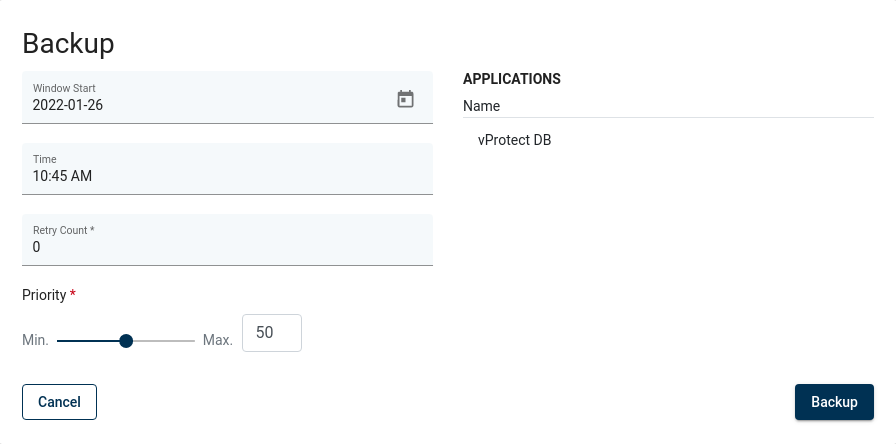This screenshot has width=896, height=444.
Task: Click the Time label text
Action: (45, 159)
